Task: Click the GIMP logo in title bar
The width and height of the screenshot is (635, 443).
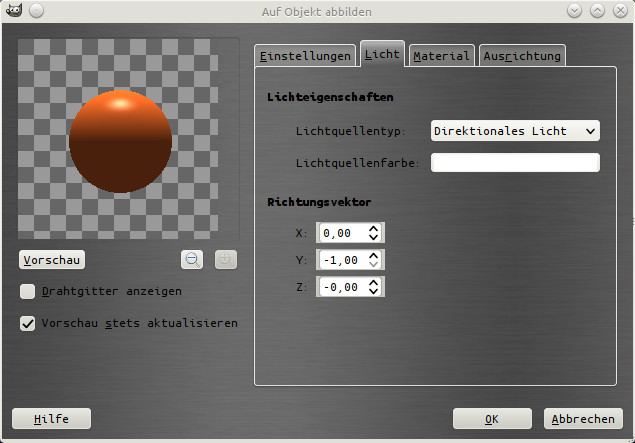Action: (x=11, y=10)
